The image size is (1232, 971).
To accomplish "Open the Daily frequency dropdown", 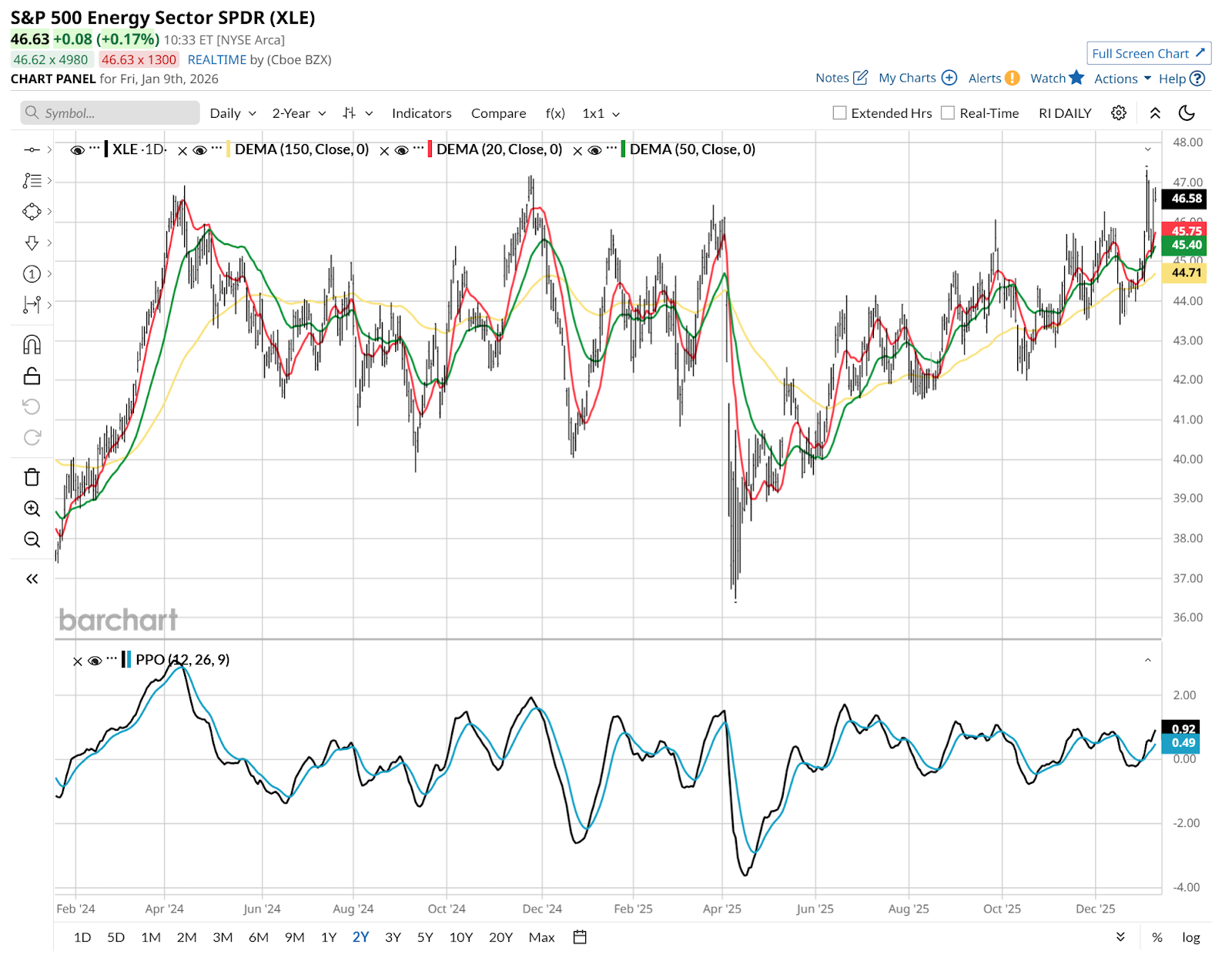I will tap(233, 113).
